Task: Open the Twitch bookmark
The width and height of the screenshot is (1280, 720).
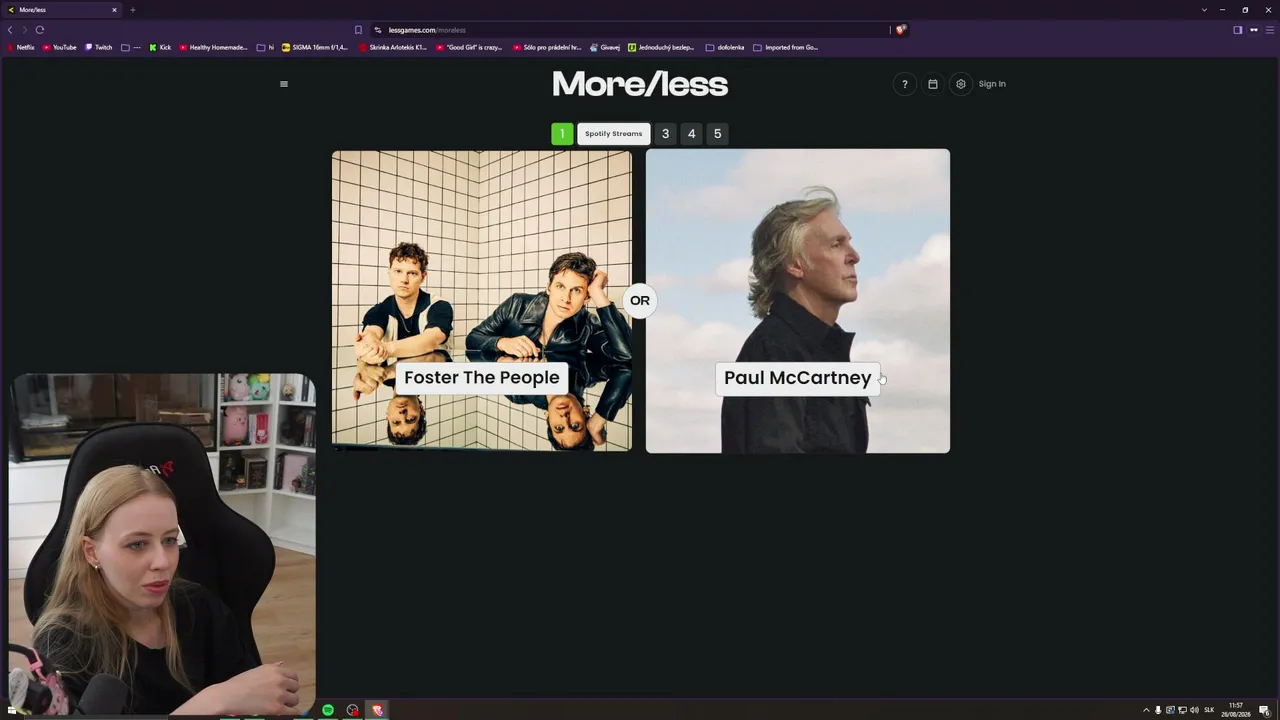Action: pos(99,47)
